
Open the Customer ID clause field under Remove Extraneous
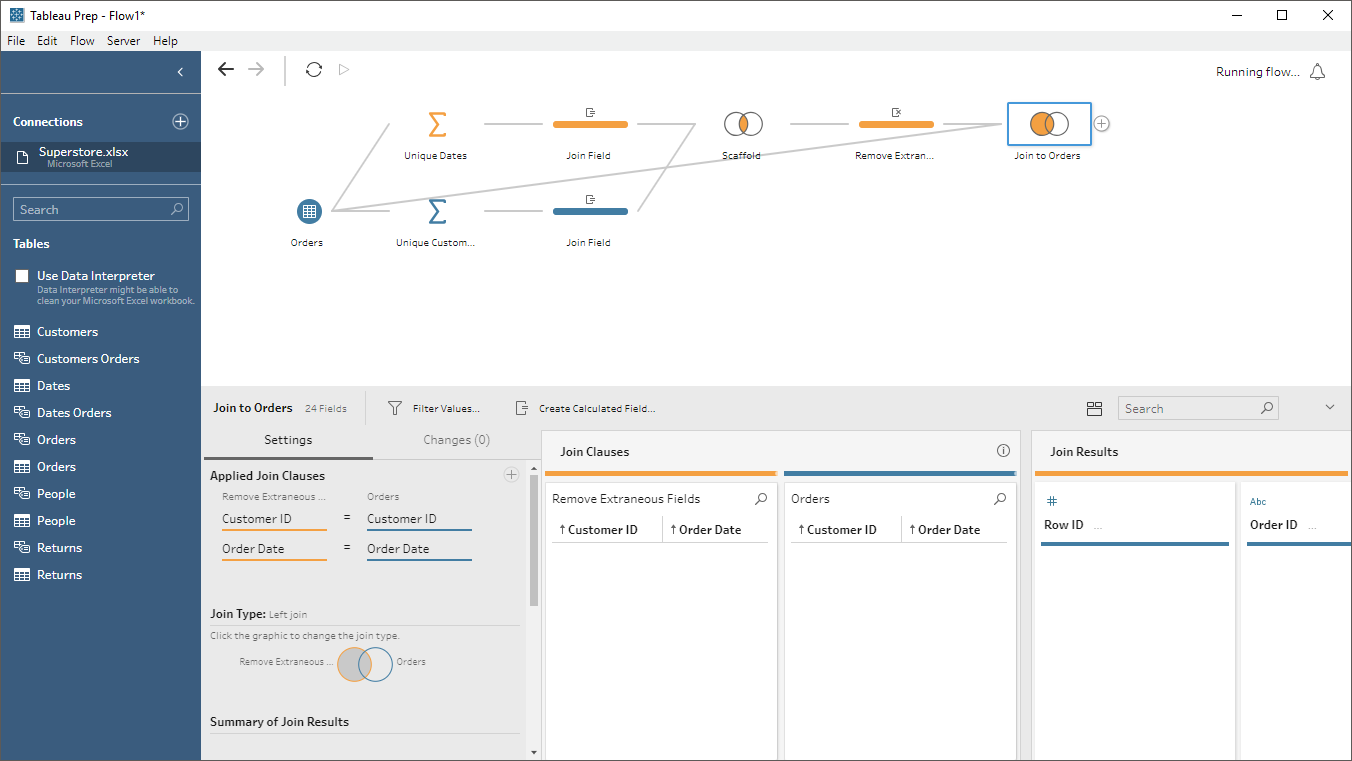(x=274, y=519)
